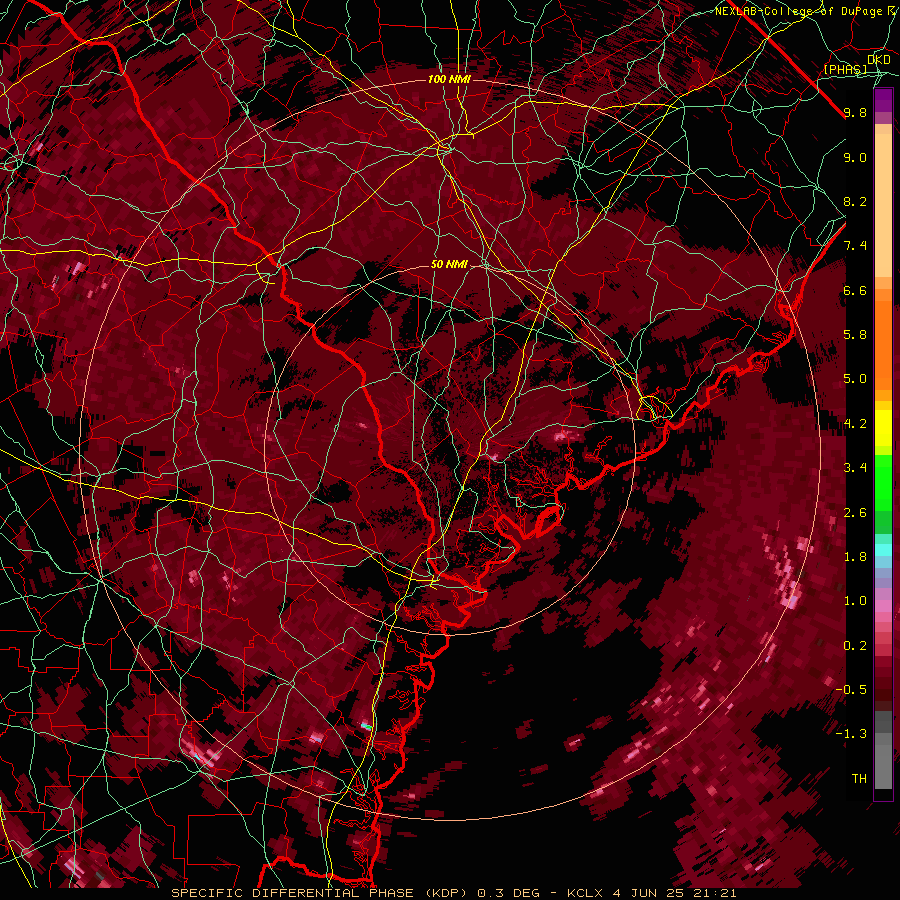Select the -0.5 scale value

[851, 690]
